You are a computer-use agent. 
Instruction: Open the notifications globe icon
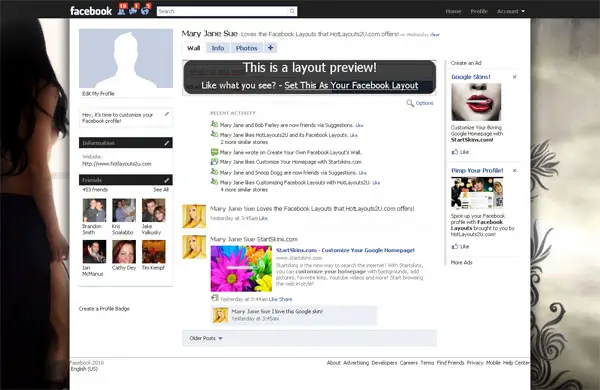tap(145, 10)
